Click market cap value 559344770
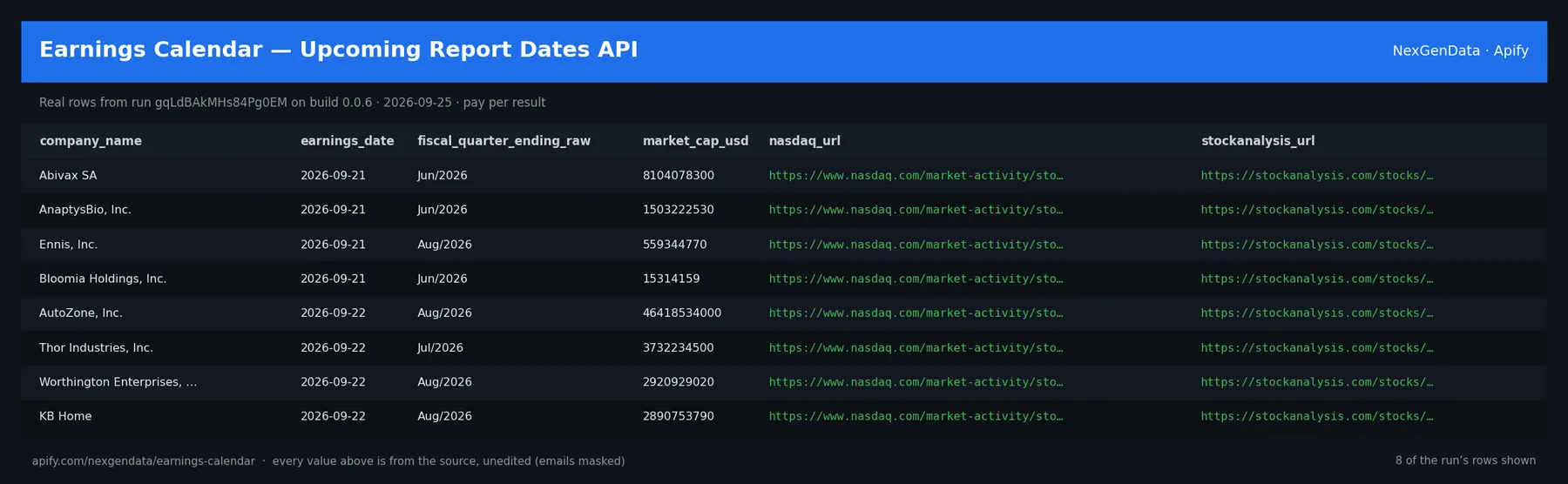The image size is (1568, 484). click(x=675, y=245)
